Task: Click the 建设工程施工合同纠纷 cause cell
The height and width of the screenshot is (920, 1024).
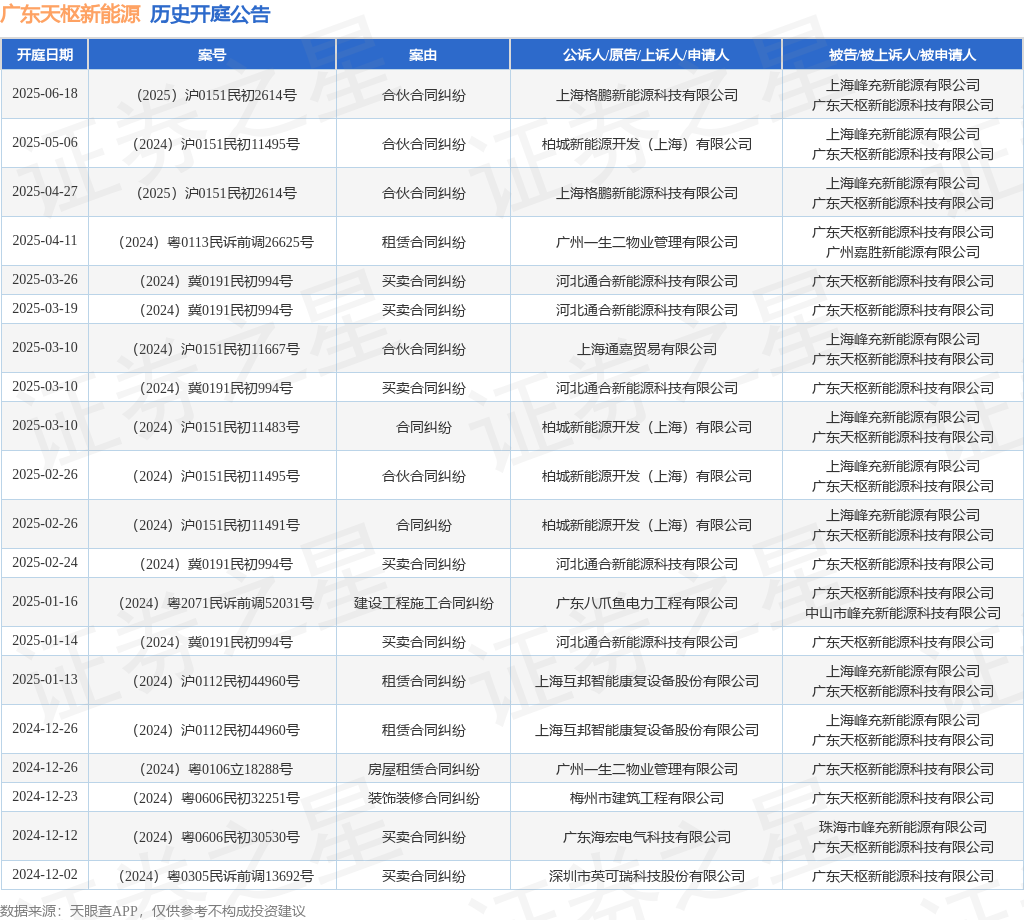Action: [x=423, y=603]
